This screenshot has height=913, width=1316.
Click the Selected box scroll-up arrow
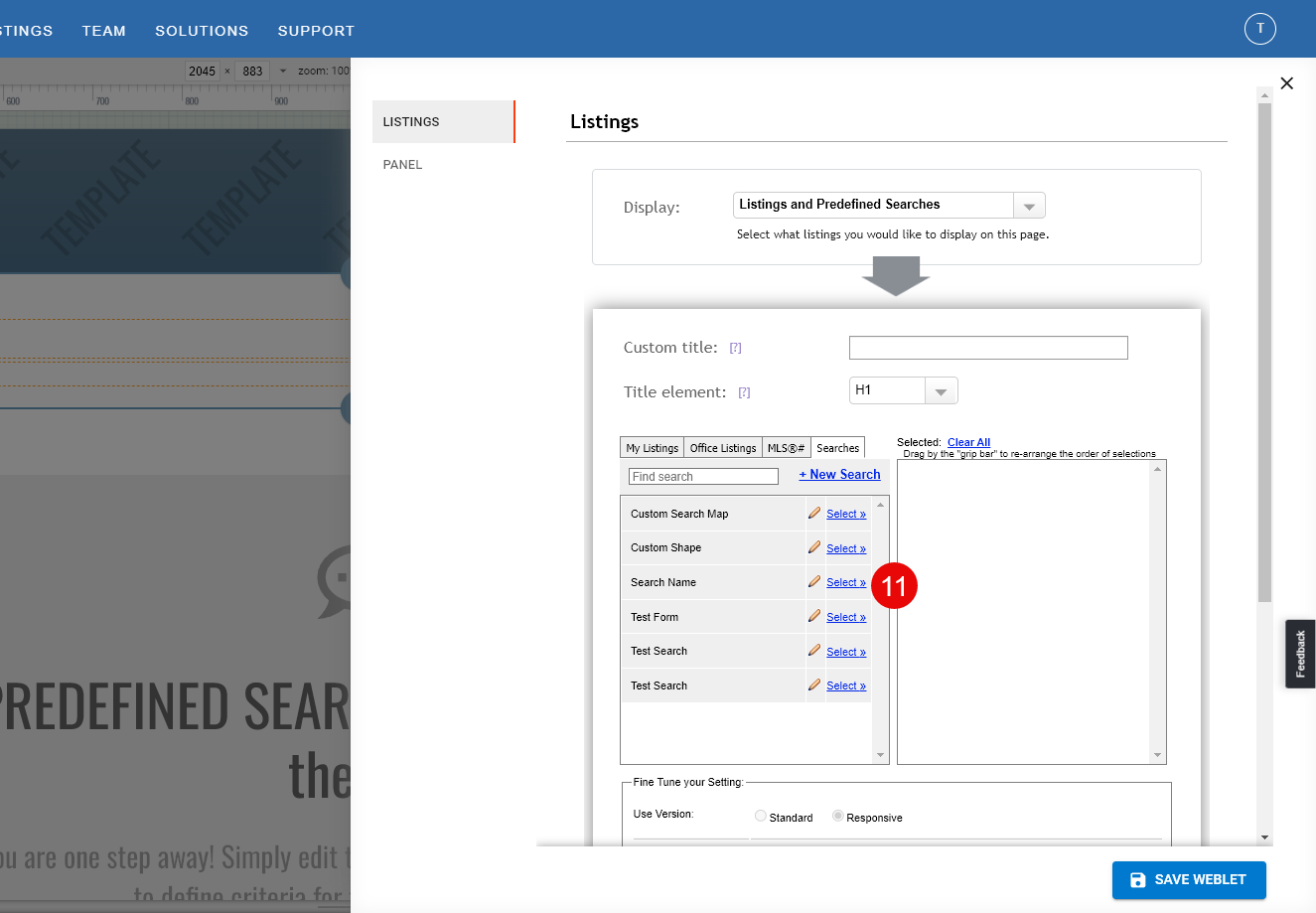coord(1157,469)
